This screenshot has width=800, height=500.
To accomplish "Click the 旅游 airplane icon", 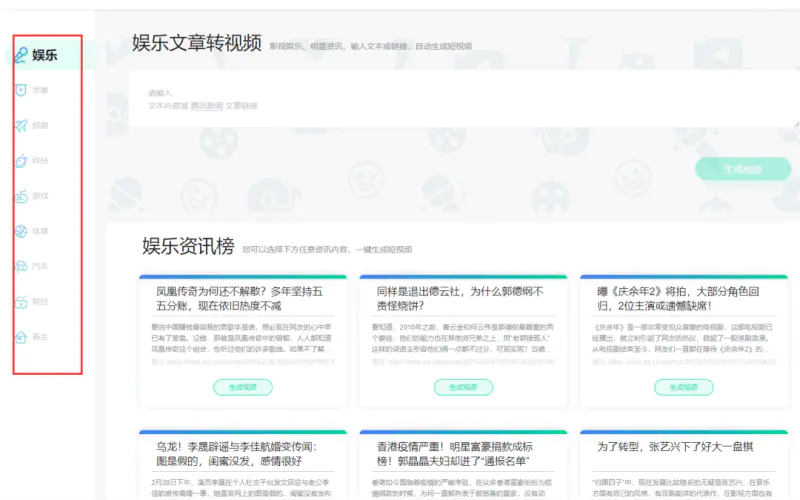I will coord(21,126).
